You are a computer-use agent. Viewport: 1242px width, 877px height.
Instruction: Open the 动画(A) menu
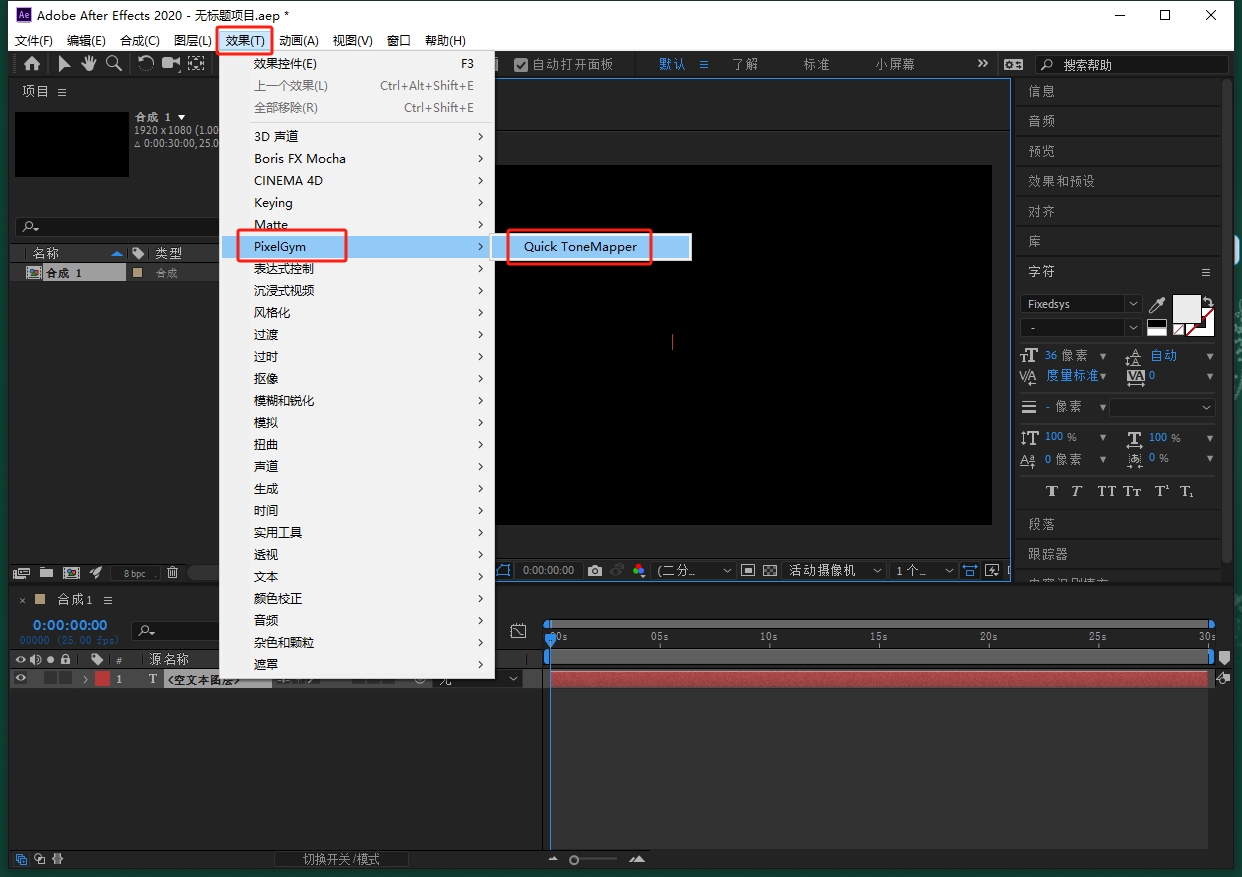click(298, 41)
